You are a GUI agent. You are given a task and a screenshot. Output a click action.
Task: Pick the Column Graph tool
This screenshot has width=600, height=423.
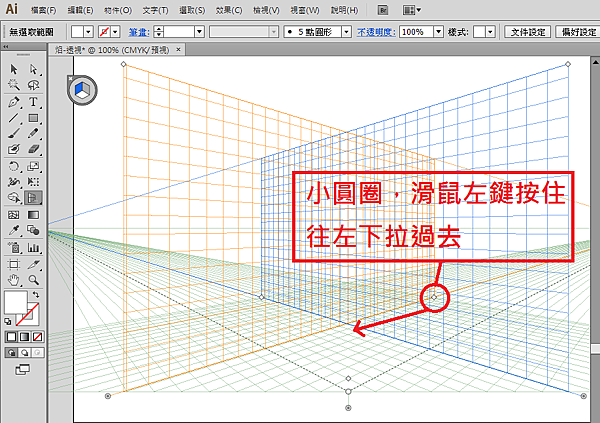[34, 248]
